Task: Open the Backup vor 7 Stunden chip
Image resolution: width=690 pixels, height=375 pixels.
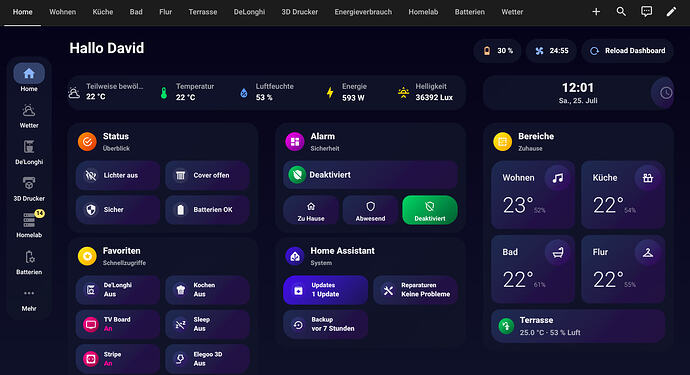Action: click(326, 324)
